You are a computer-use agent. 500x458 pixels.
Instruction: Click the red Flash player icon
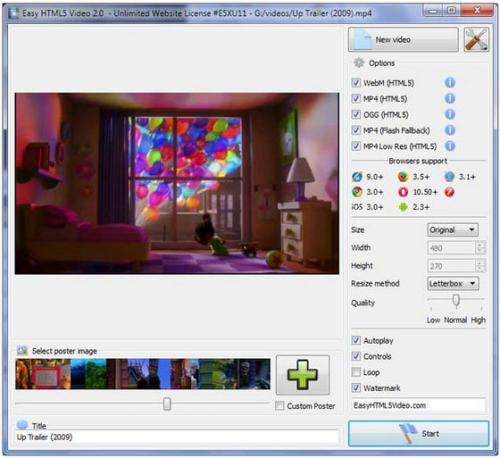coord(449,192)
